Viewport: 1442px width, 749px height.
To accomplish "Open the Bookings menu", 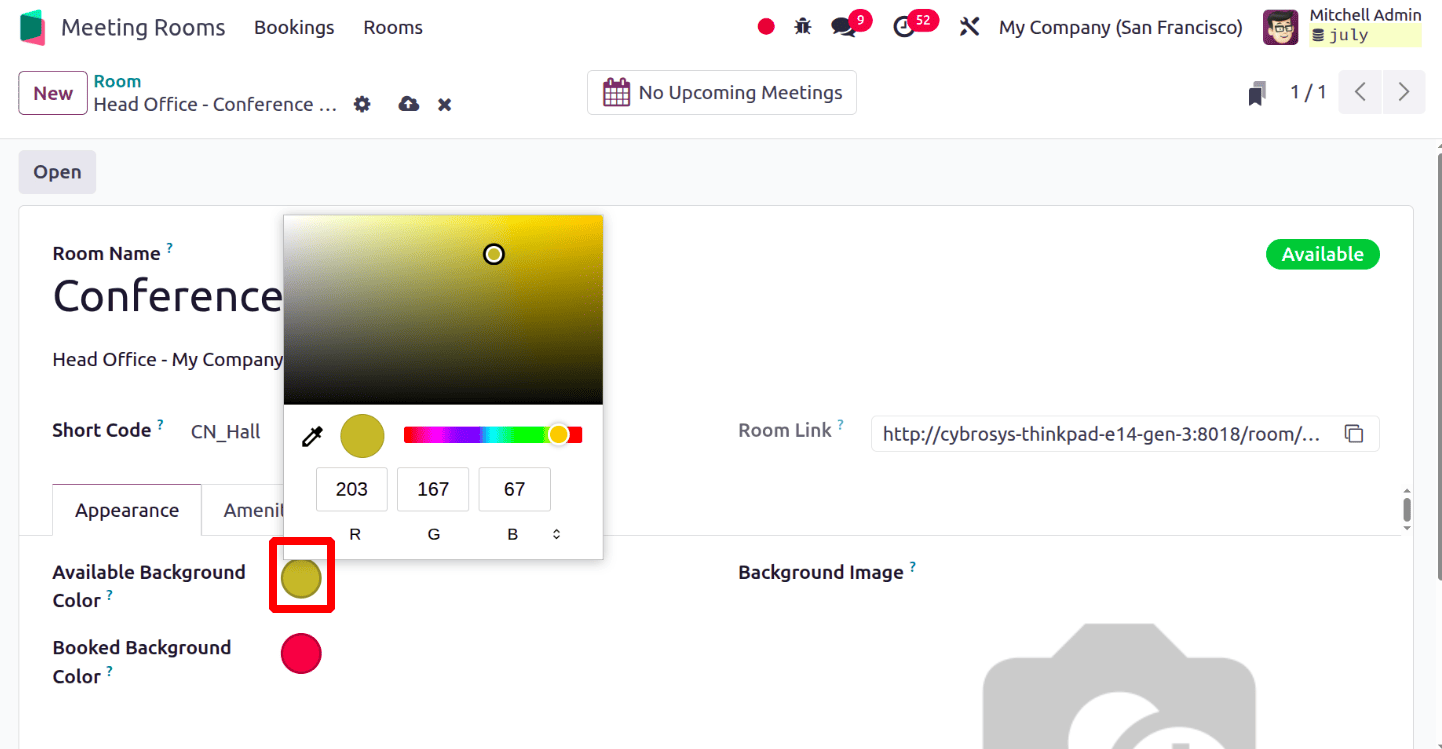I will coord(294,27).
